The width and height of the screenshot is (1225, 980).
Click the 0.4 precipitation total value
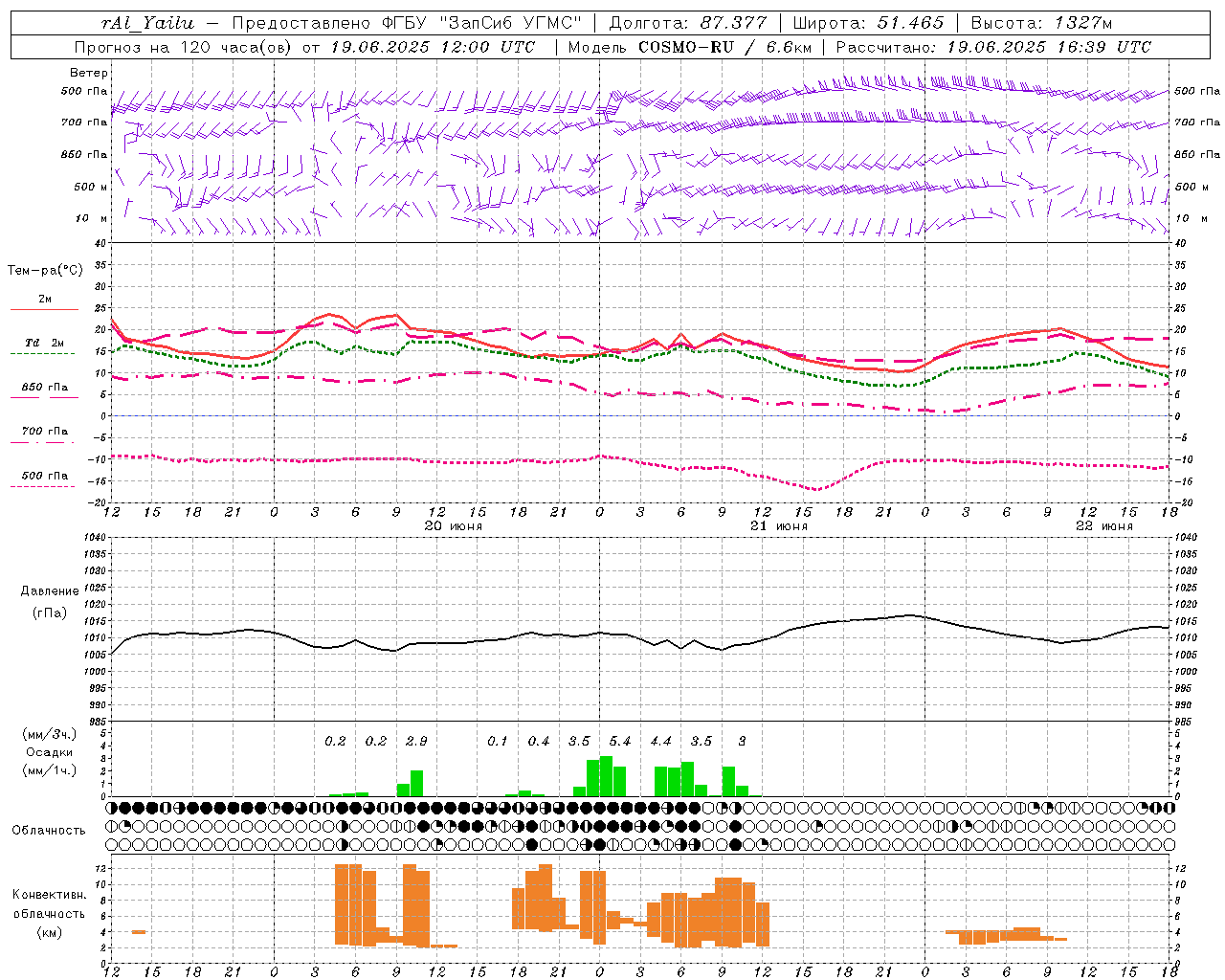pos(539,742)
